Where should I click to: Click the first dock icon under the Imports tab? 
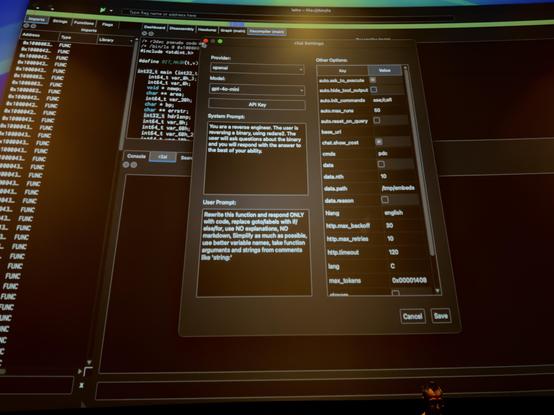point(26,25)
